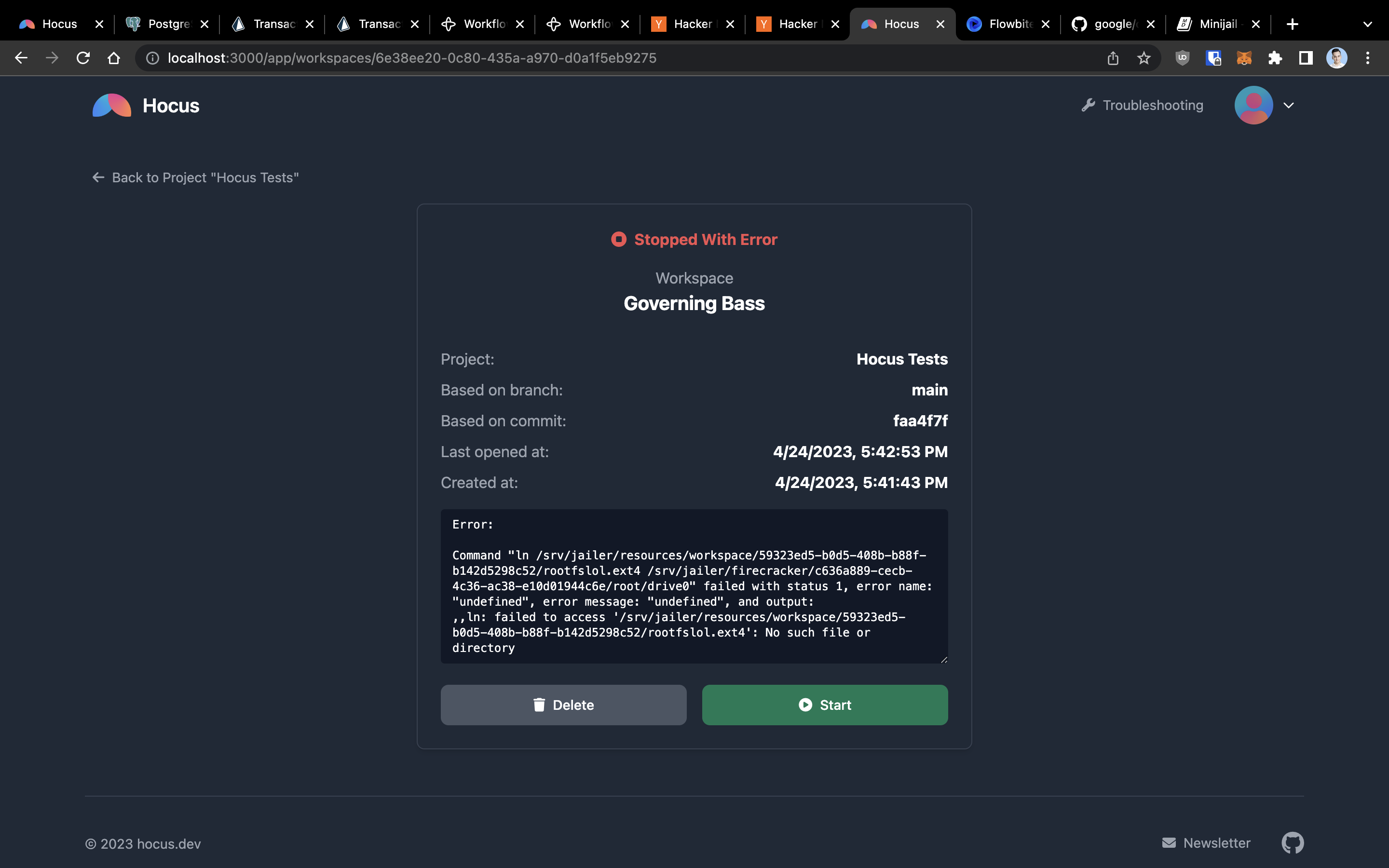Click the green Start button
The width and height of the screenshot is (1389, 868).
pos(824,705)
